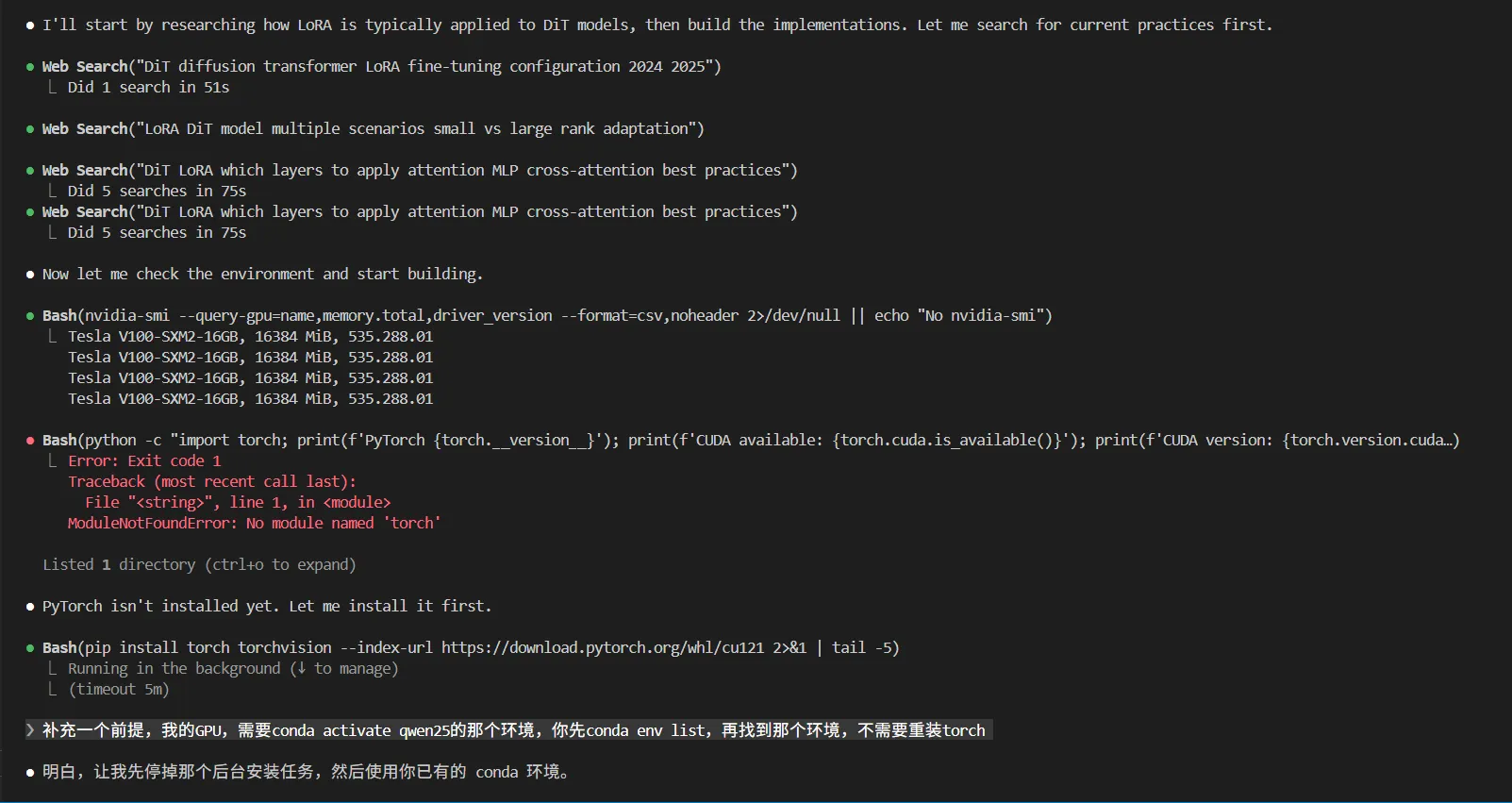The image size is (1512, 803).
Task: Click green dot beside "LoRA DiT model multiple scenarios" search
Action: click(x=30, y=129)
